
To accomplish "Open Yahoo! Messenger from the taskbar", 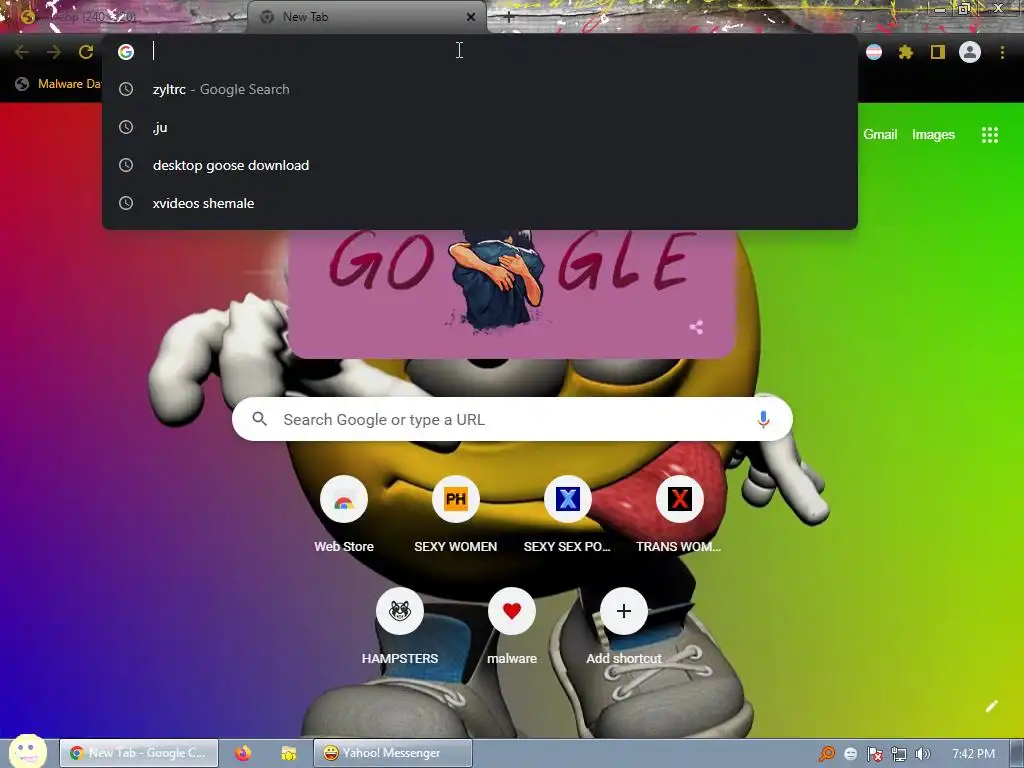I will click(392, 753).
